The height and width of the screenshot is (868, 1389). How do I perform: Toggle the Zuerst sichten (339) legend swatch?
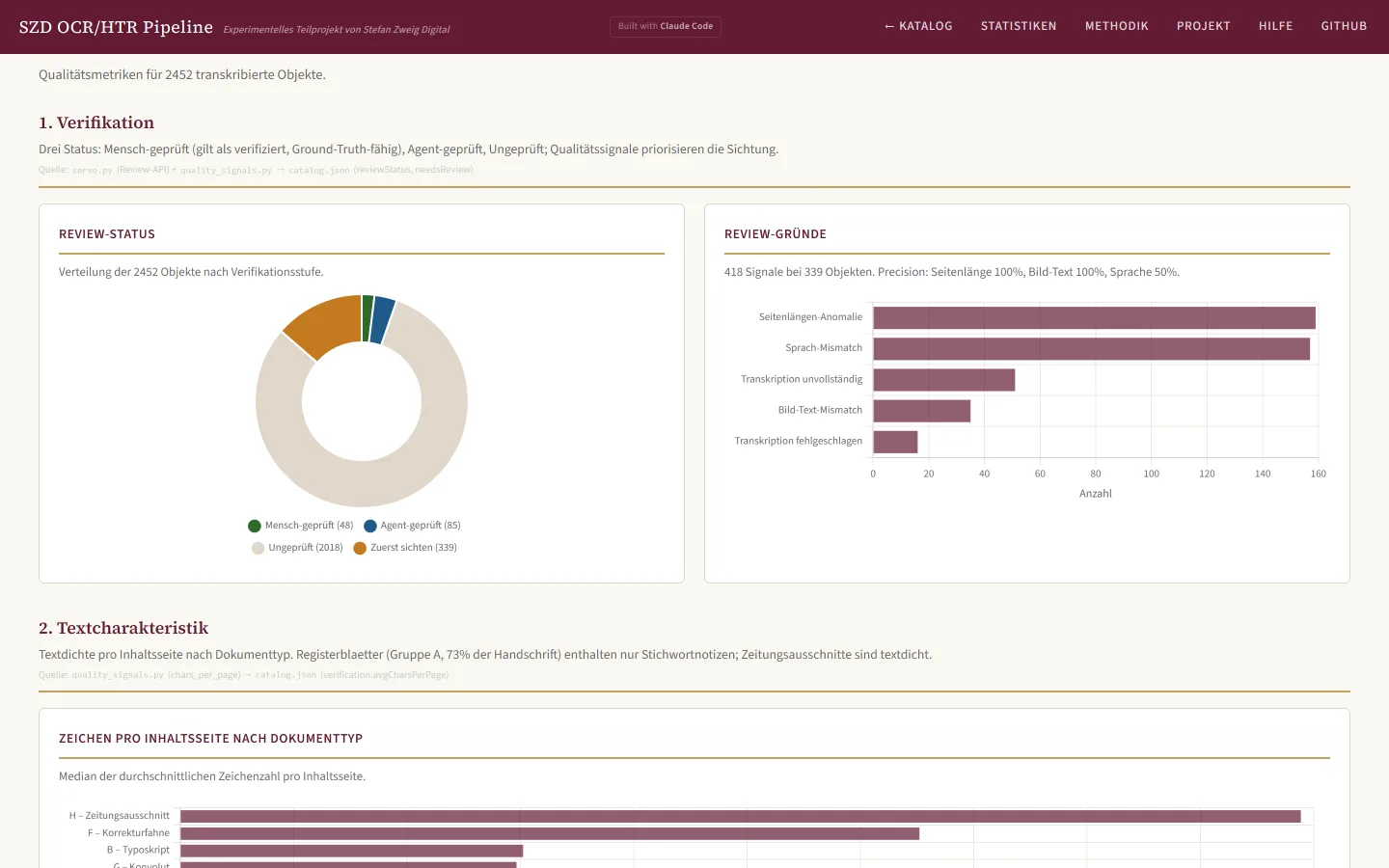(x=360, y=548)
